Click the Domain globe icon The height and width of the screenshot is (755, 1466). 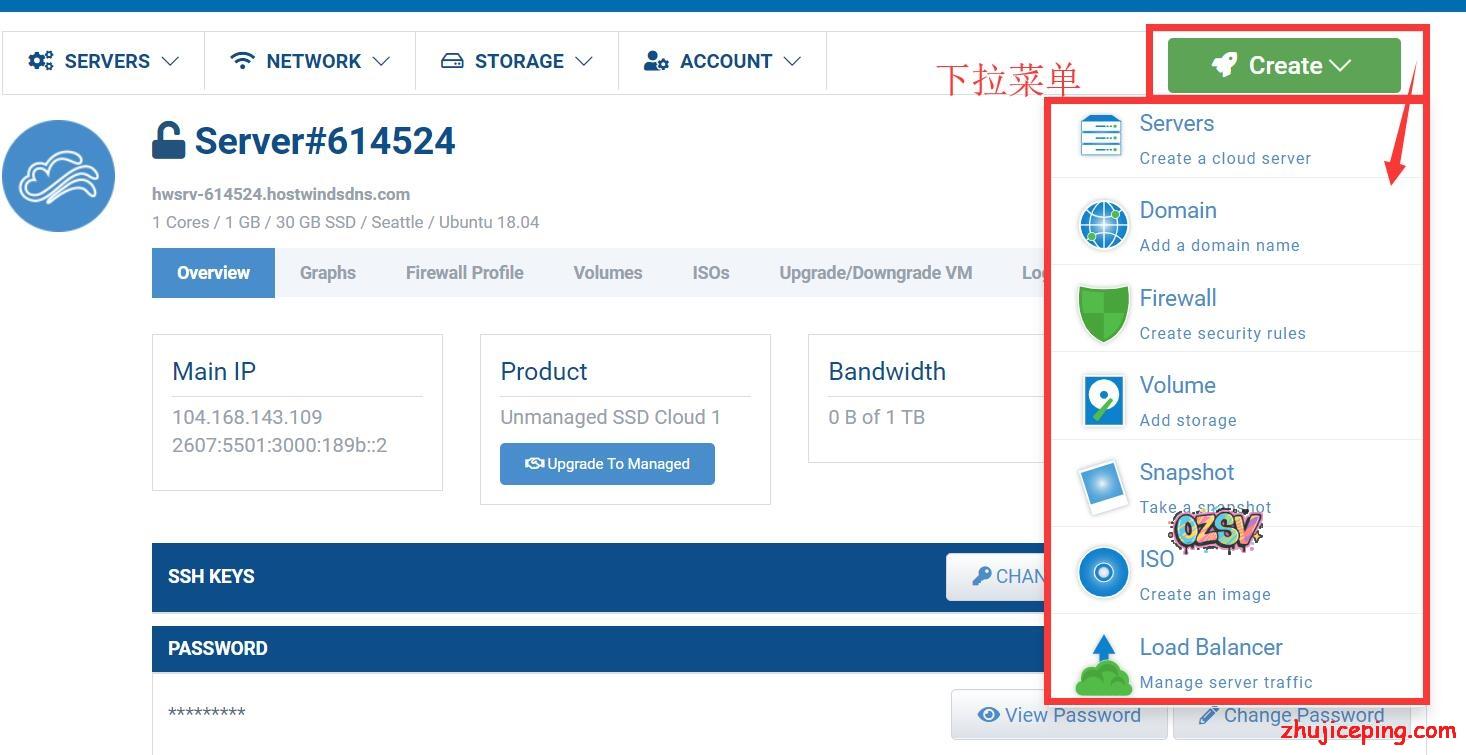[x=1103, y=225]
